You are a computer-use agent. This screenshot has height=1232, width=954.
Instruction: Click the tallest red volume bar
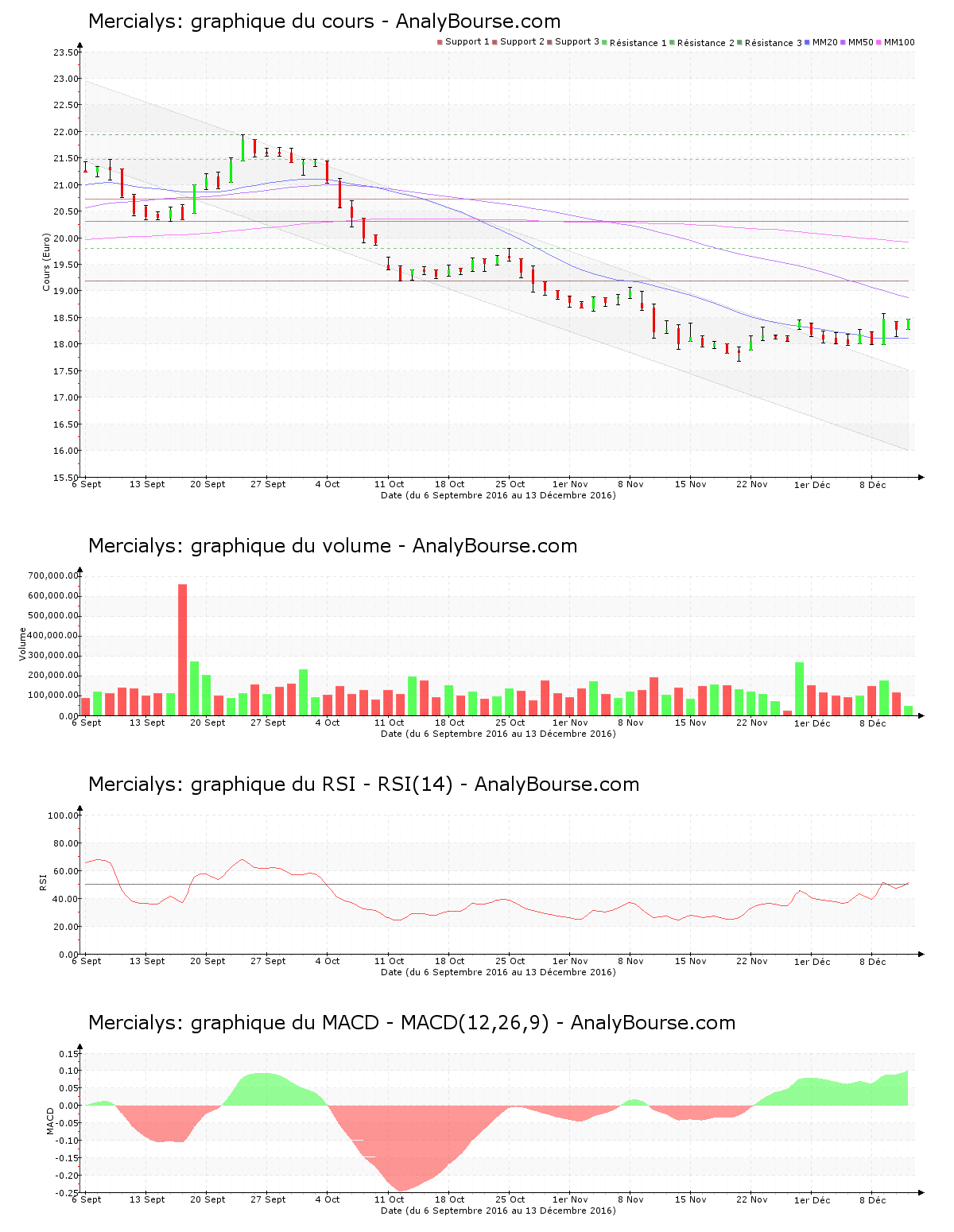tap(182, 650)
